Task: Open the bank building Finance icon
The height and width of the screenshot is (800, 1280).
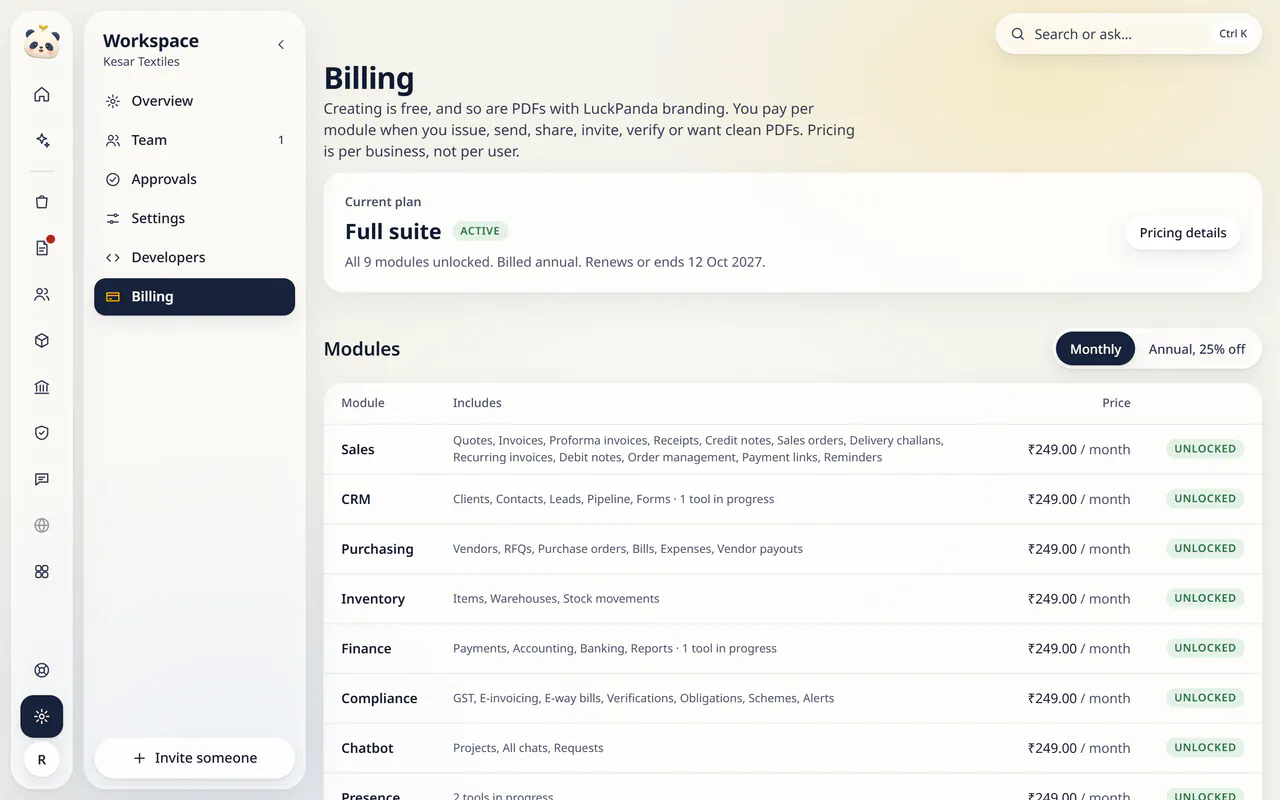Action: [42, 387]
